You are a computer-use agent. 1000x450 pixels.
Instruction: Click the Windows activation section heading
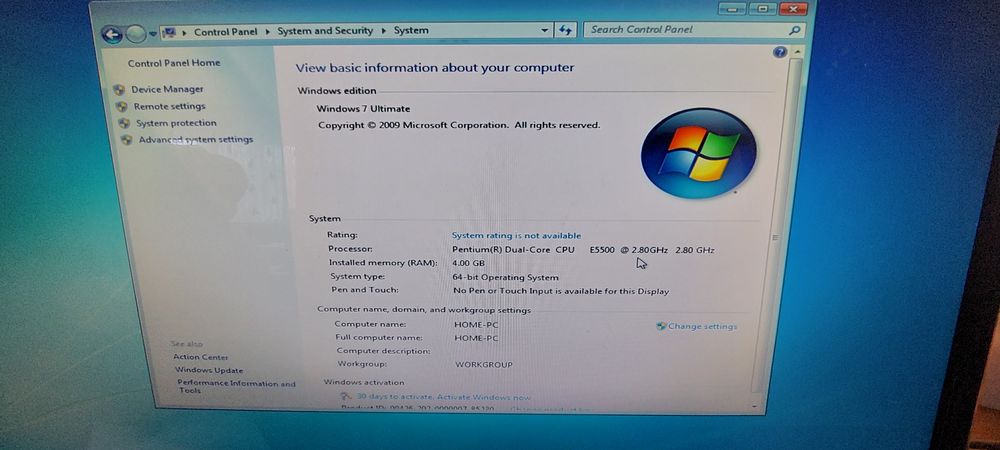[x=364, y=382]
